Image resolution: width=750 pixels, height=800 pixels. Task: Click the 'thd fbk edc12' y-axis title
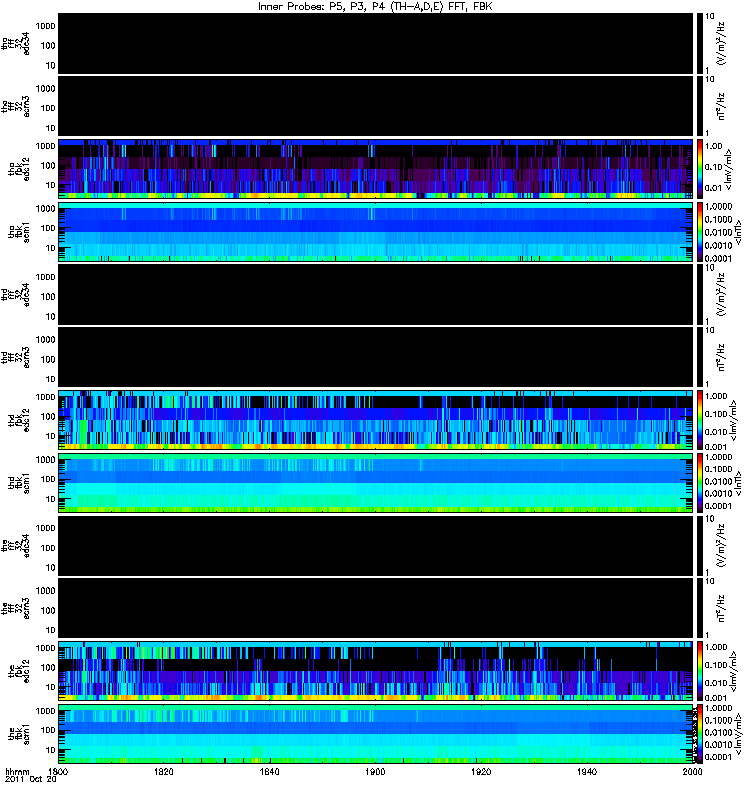click(x=19, y=420)
